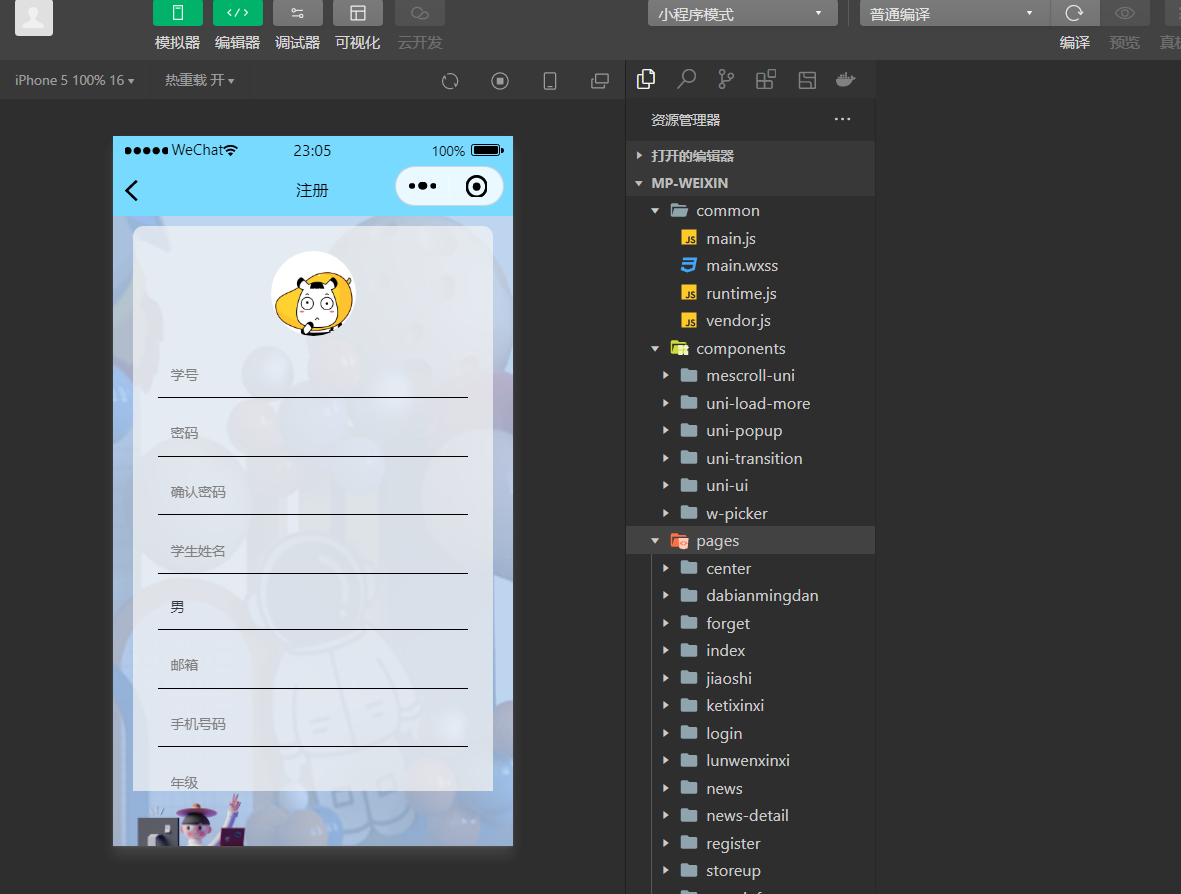Expand the mescroll-uni folder
This screenshot has height=894, width=1181.
coord(750,376)
